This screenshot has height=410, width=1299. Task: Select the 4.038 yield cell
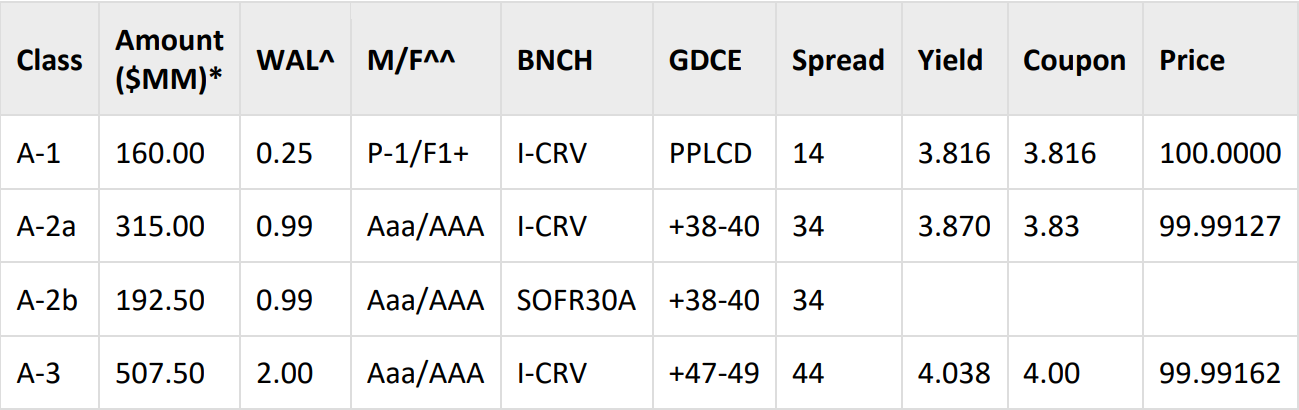tap(954, 373)
